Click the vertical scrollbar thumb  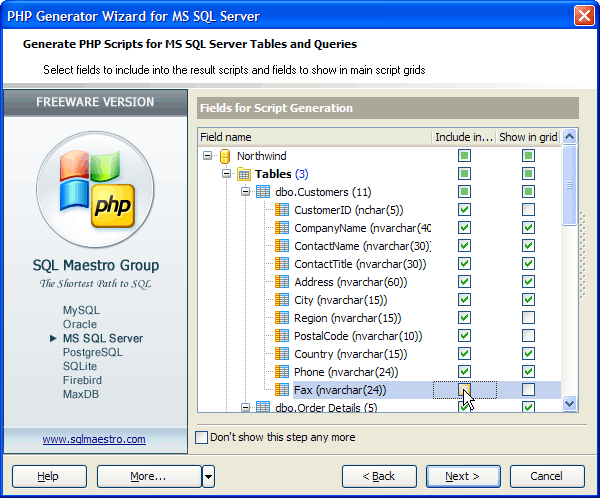(x=569, y=185)
